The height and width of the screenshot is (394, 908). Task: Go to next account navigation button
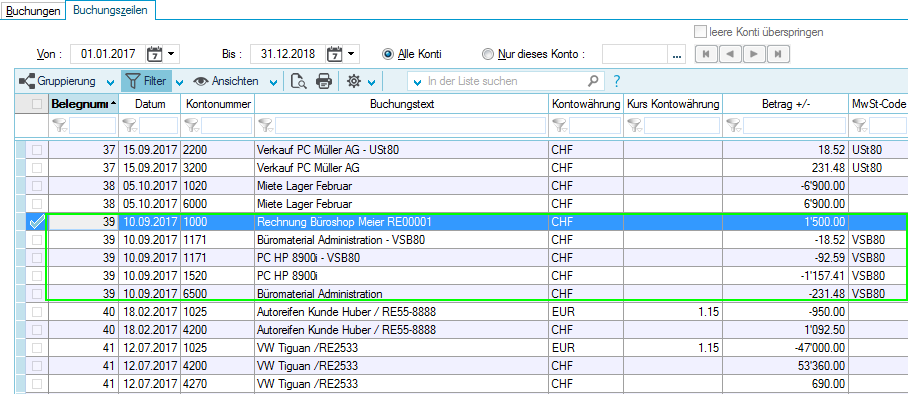[753, 54]
